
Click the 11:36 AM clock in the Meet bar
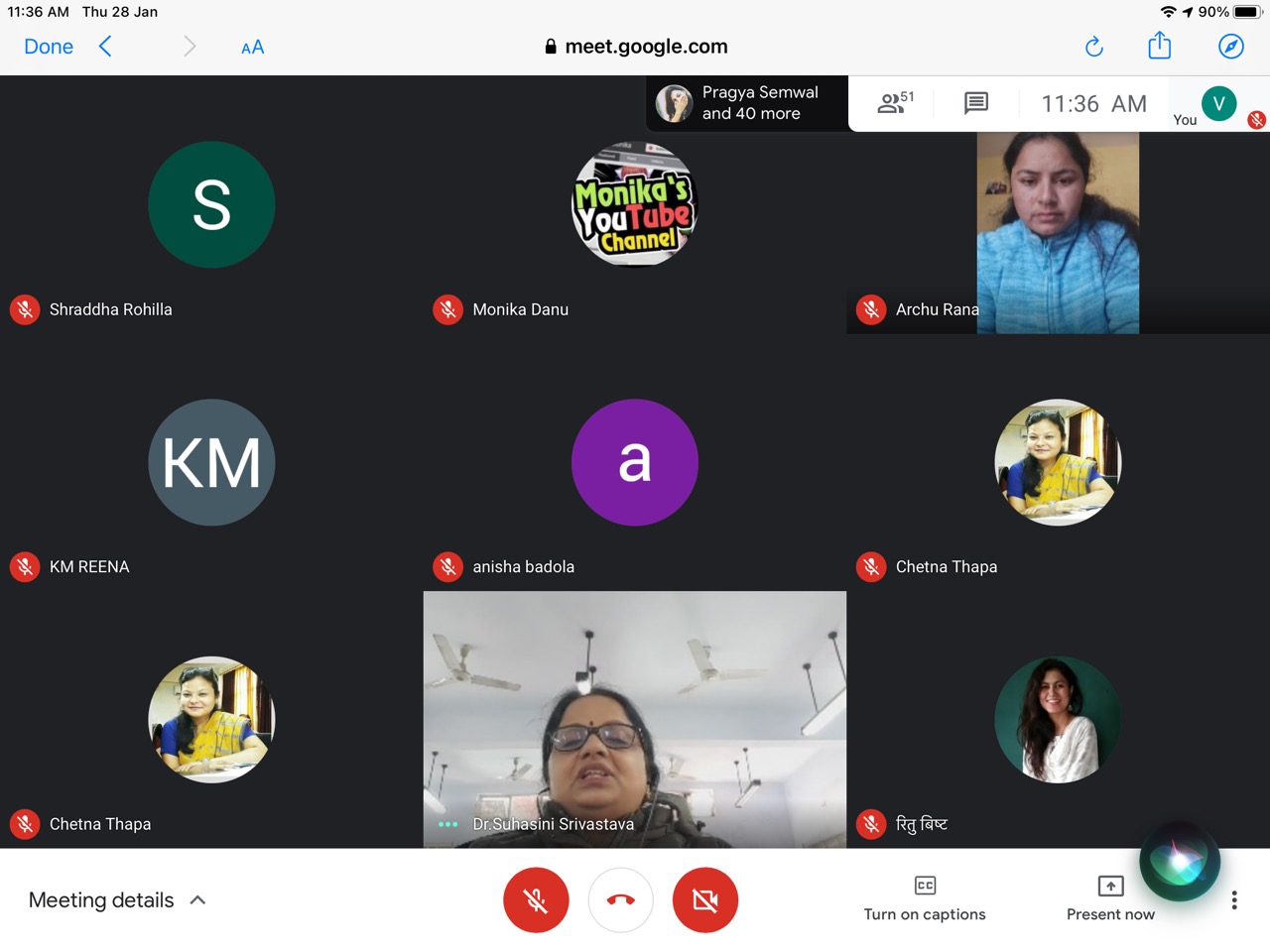click(x=1093, y=104)
